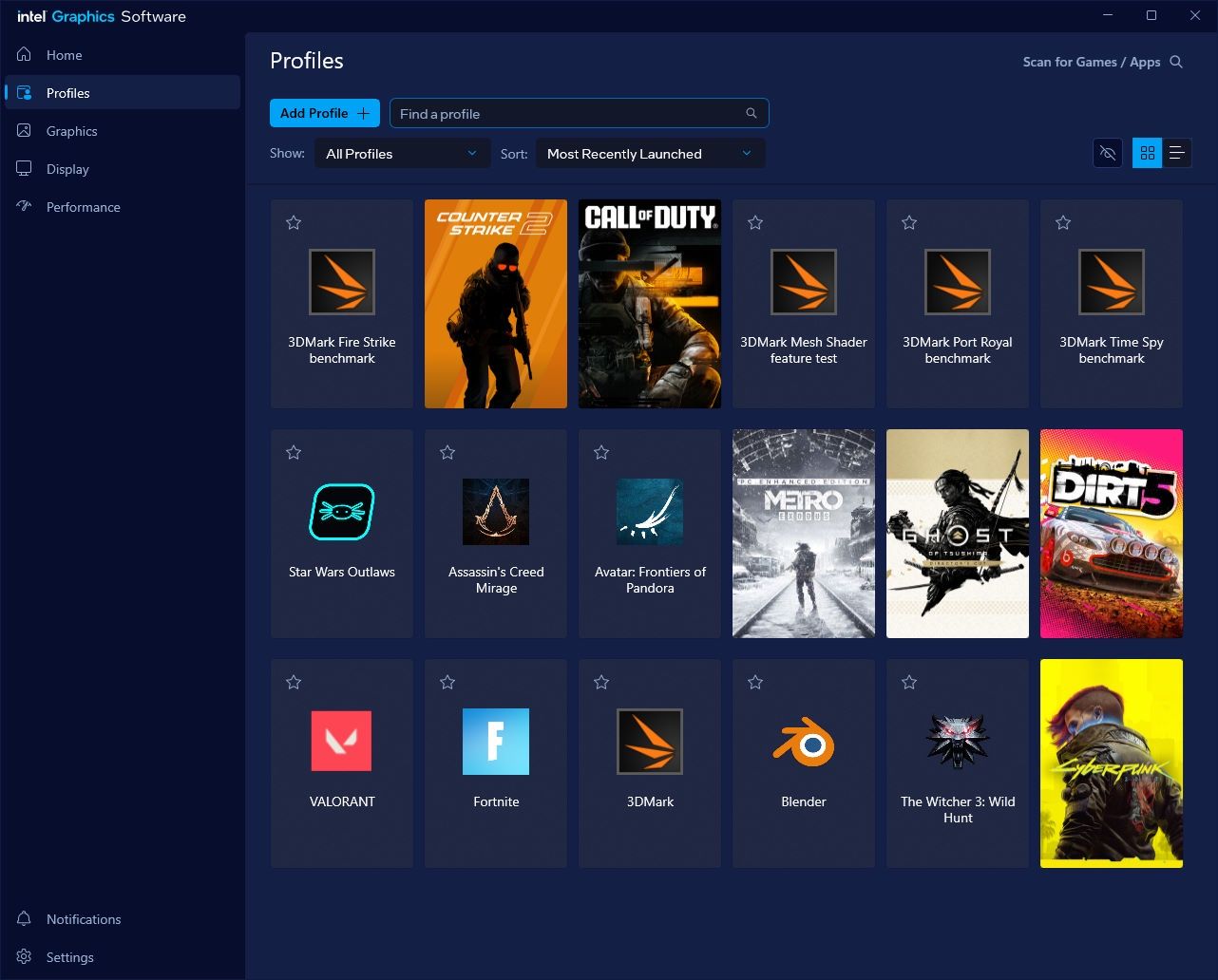Open Notifications in the sidebar
This screenshot has width=1218, height=980.
(123, 919)
